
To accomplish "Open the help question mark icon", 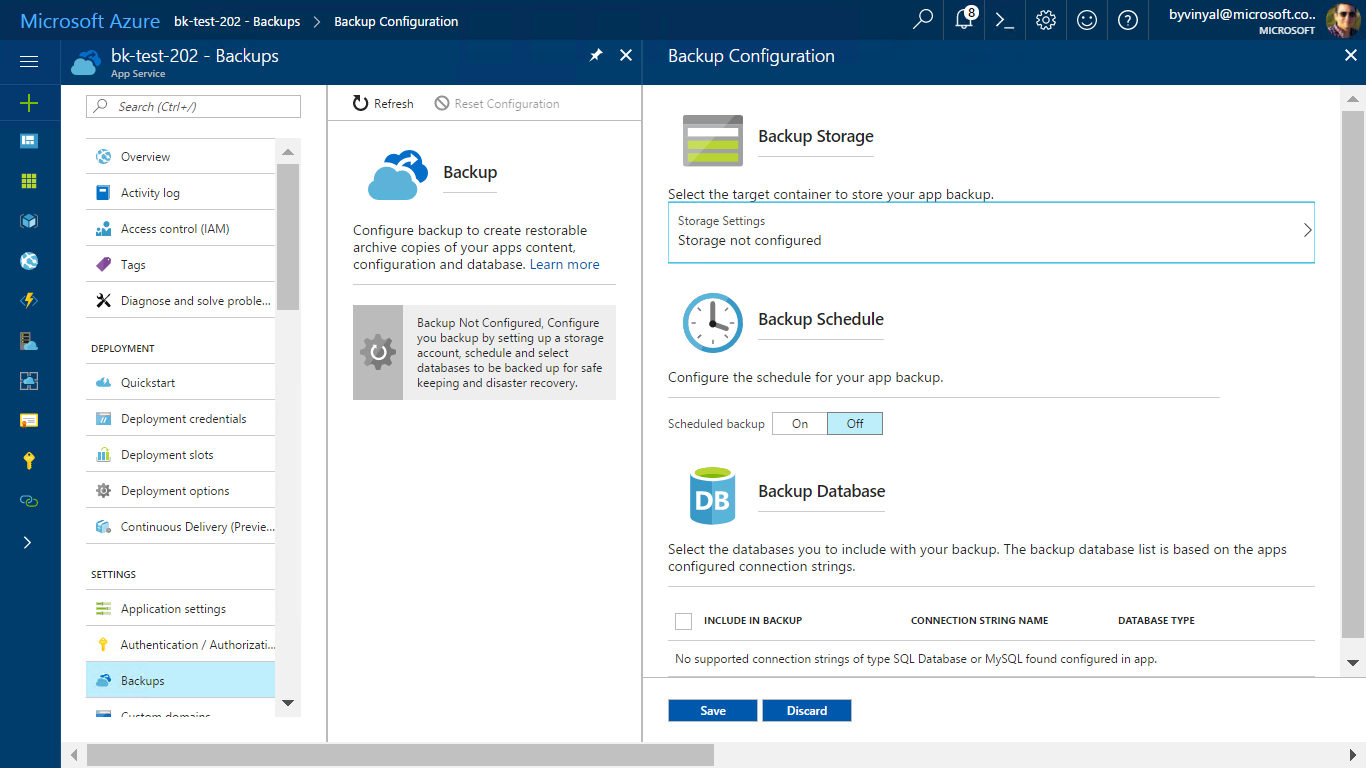I will pyautogui.click(x=1128, y=20).
